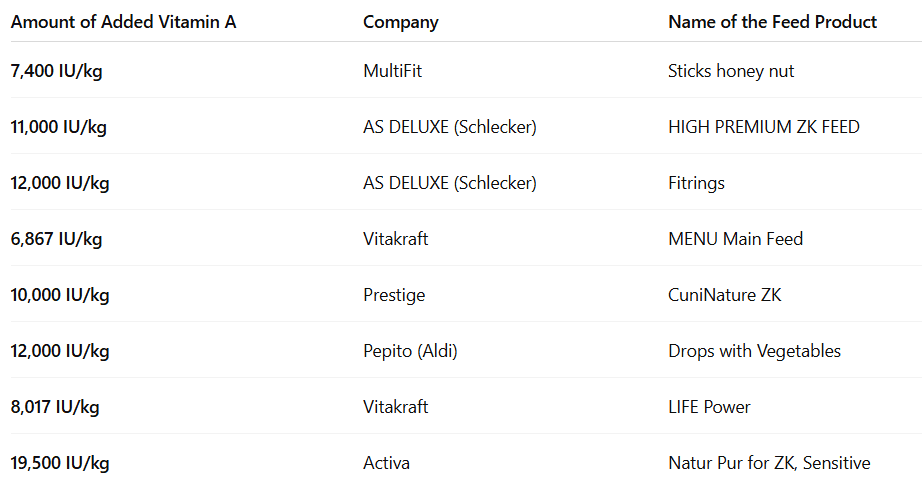Select the 6,867 IU/kg cell

tap(56, 239)
